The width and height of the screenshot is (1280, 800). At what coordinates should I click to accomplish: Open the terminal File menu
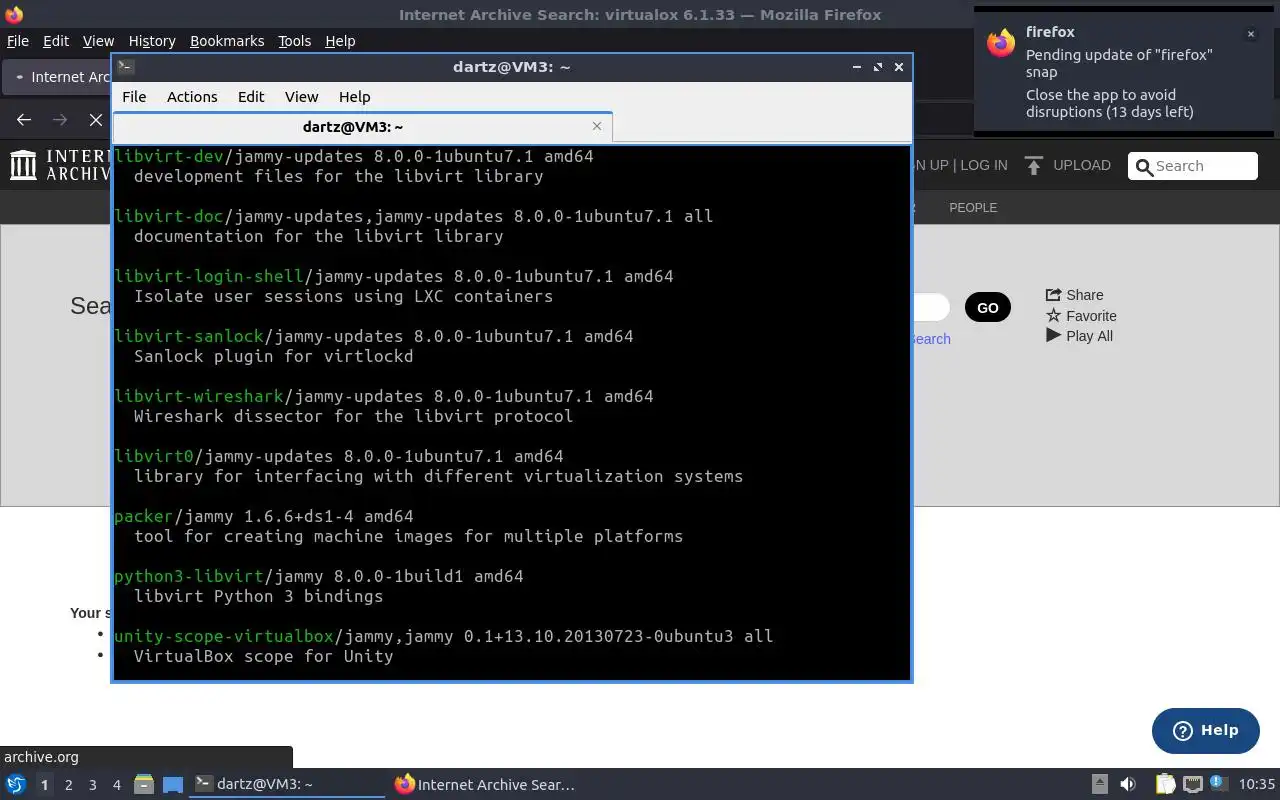click(x=134, y=97)
